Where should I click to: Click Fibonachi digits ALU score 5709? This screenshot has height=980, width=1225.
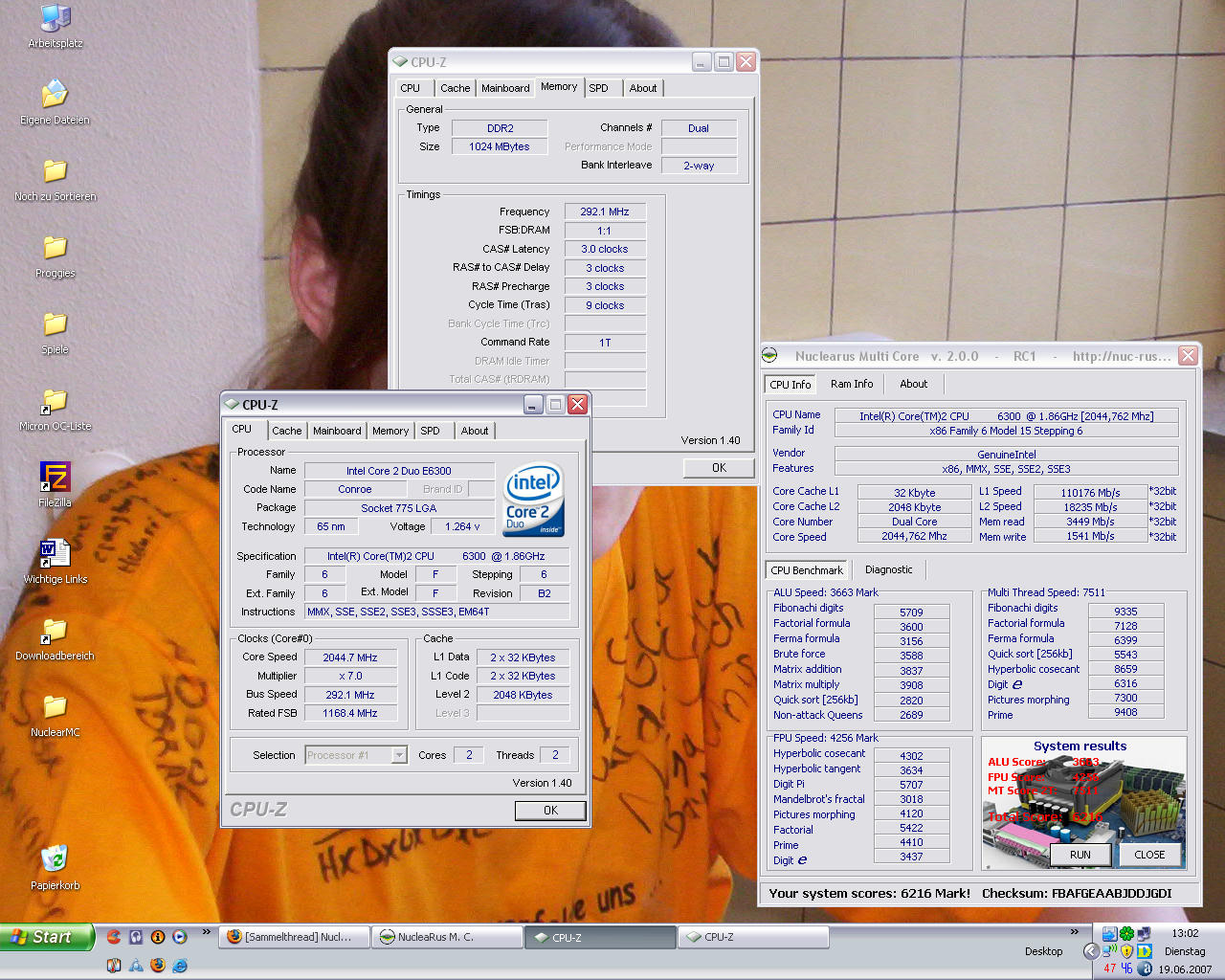point(911,612)
